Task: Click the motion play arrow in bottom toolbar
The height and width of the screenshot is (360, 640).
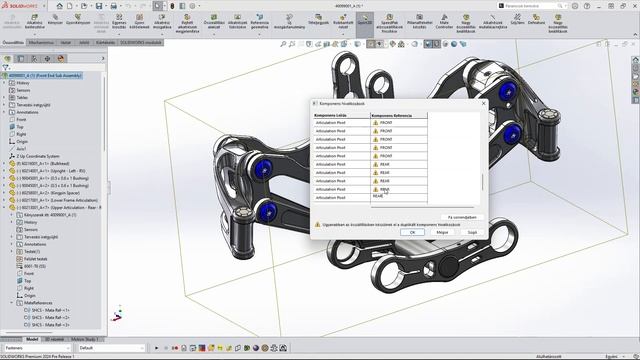Action: [156, 348]
